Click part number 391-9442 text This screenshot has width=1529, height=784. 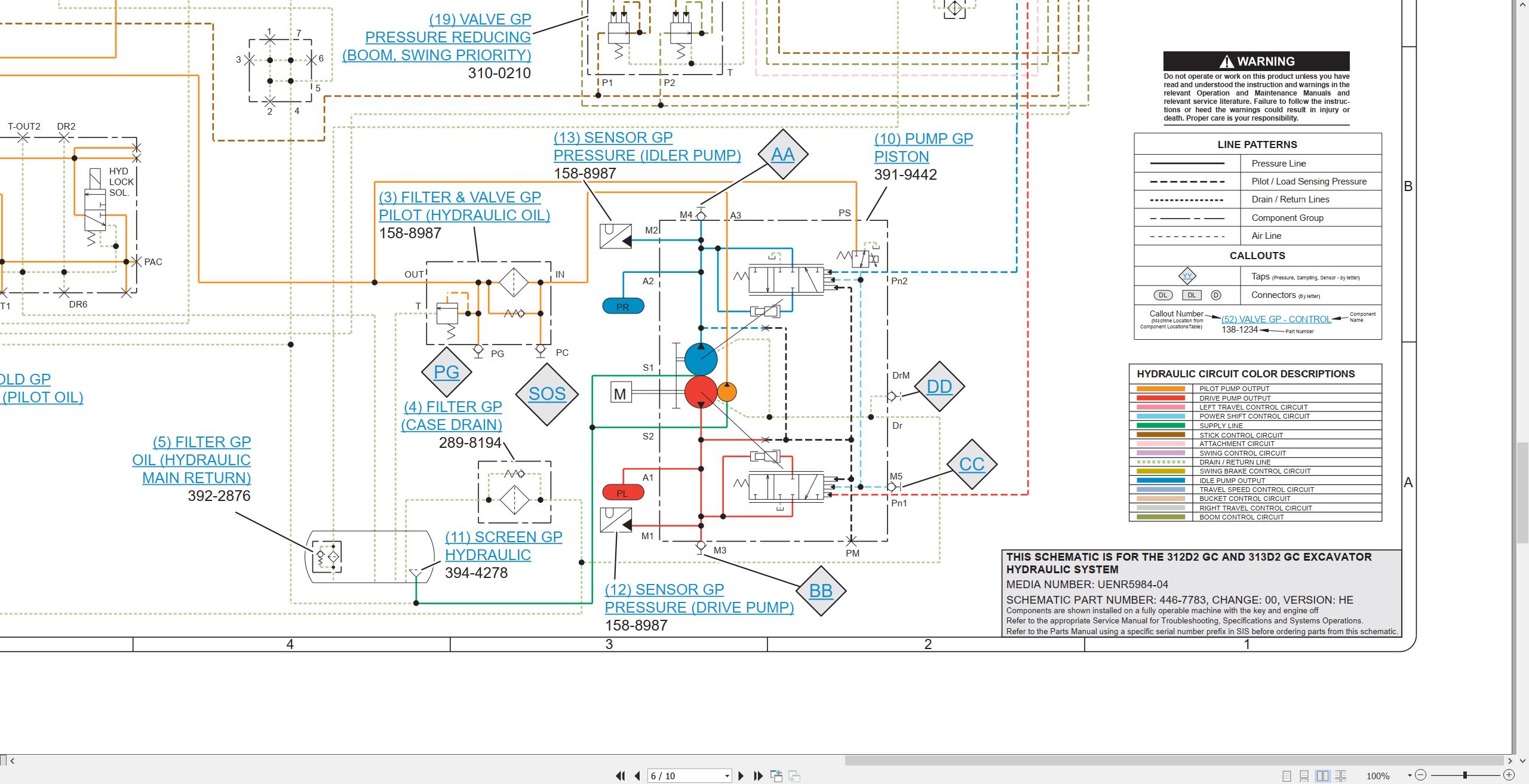click(905, 174)
